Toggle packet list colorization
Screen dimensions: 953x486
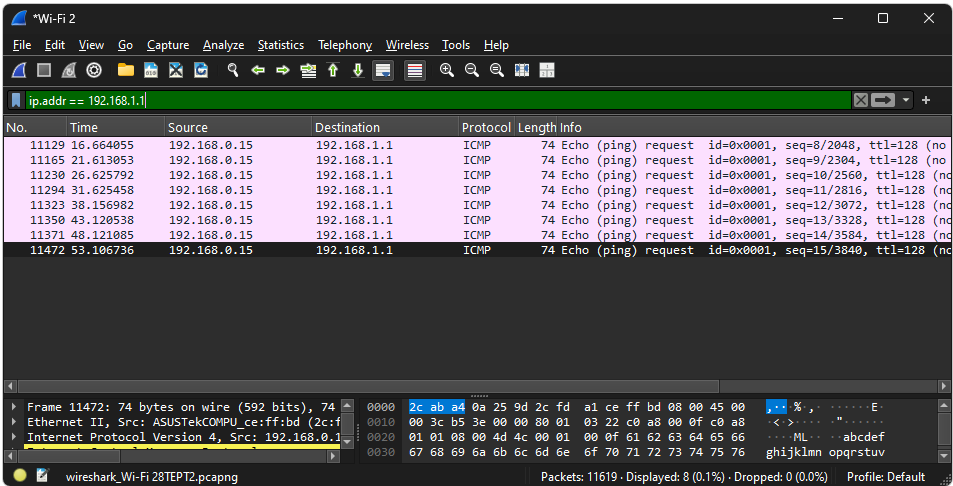point(414,70)
